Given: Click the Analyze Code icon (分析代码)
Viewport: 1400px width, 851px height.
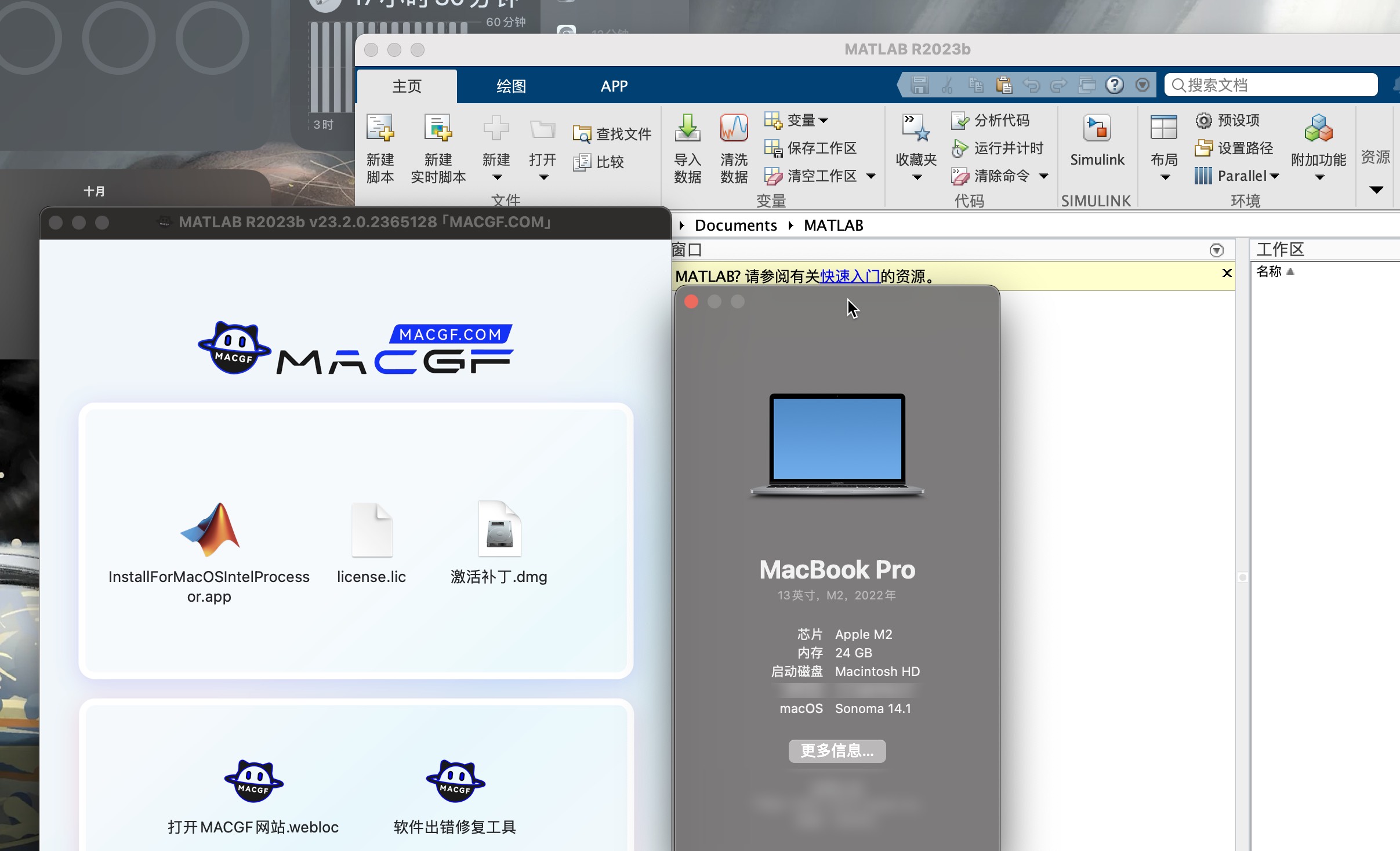Looking at the screenshot, I should 990,120.
